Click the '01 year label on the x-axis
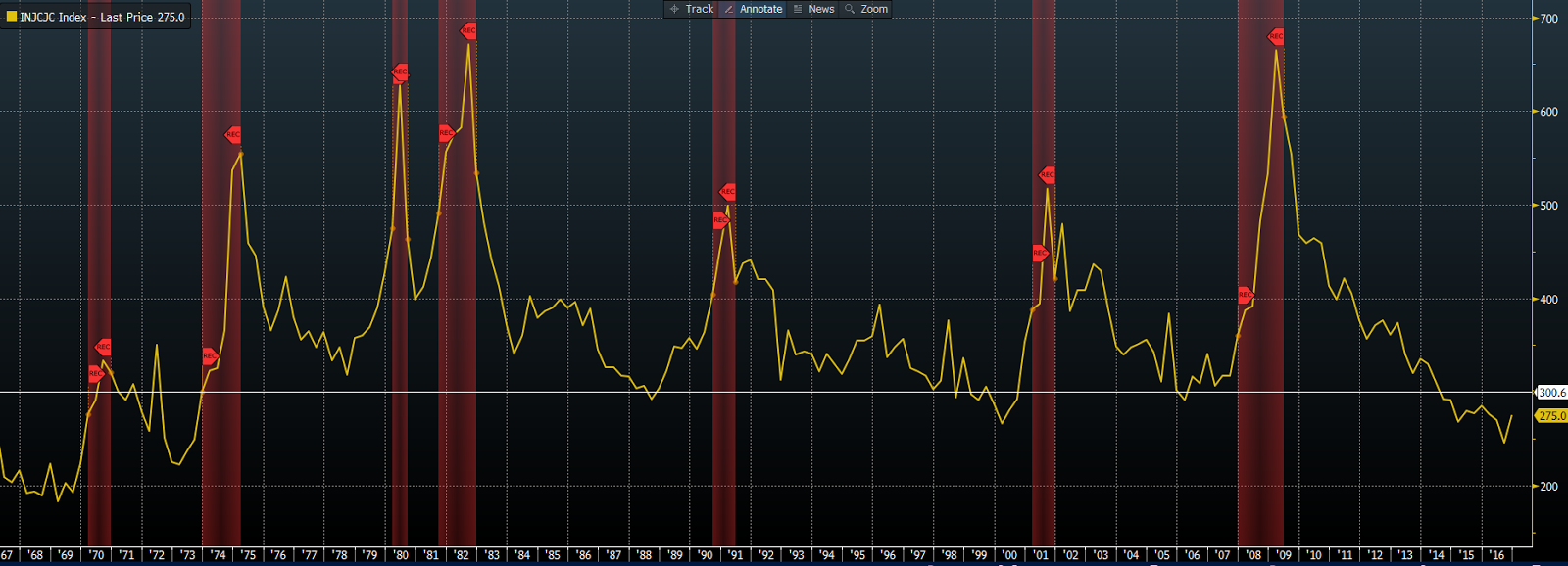This screenshot has height=566, width=1568. pos(1040,555)
